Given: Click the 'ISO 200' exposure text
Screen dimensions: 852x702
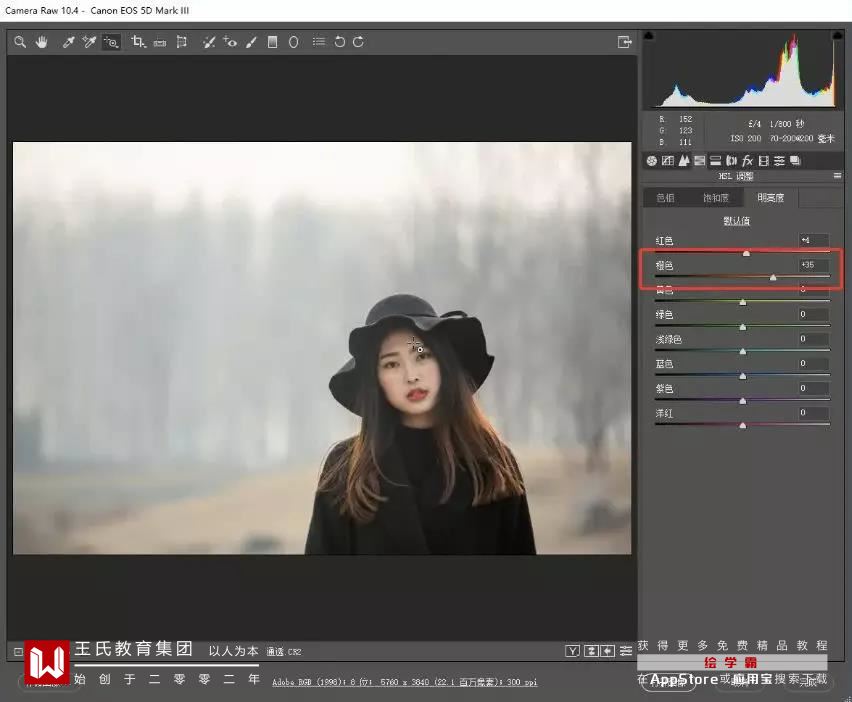Looking at the screenshot, I should click(x=746, y=139).
